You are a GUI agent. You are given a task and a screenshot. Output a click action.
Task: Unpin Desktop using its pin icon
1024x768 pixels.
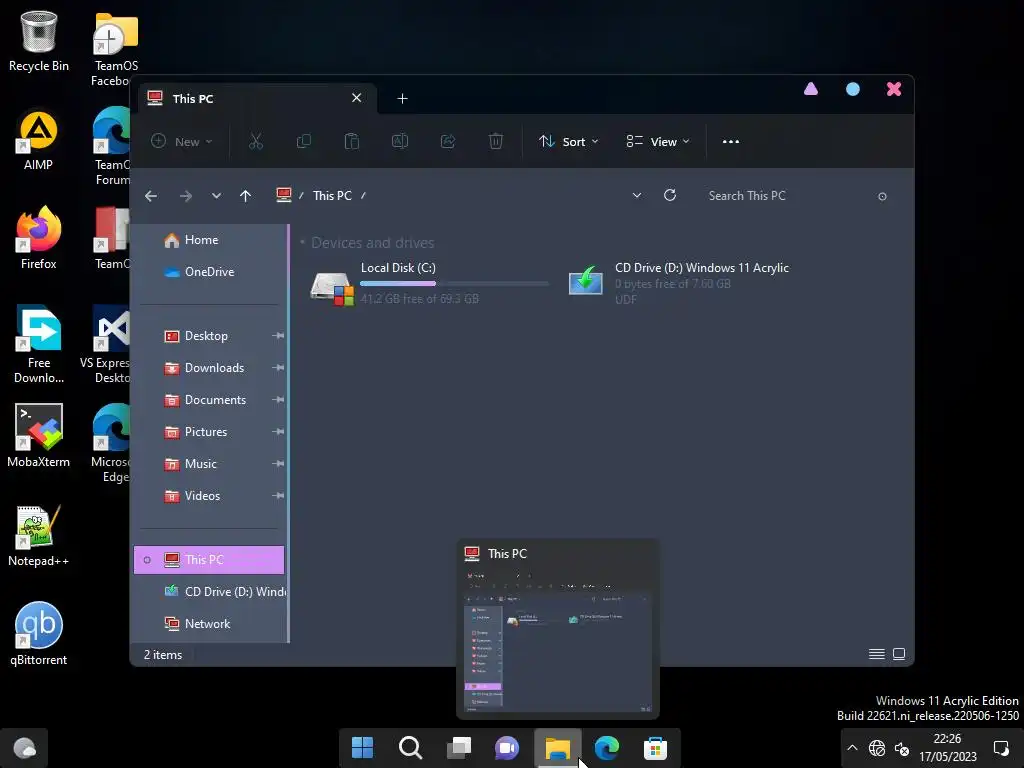click(x=278, y=336)
